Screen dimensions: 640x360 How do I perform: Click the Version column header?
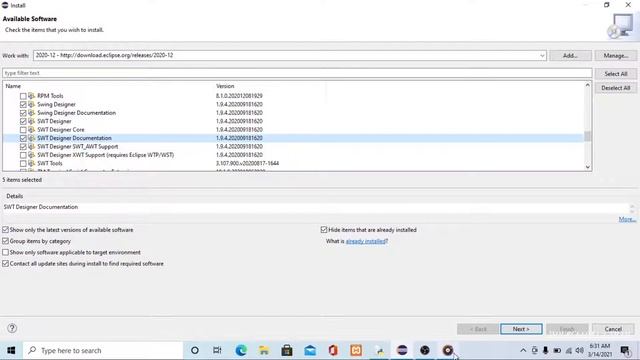[225, 86]
